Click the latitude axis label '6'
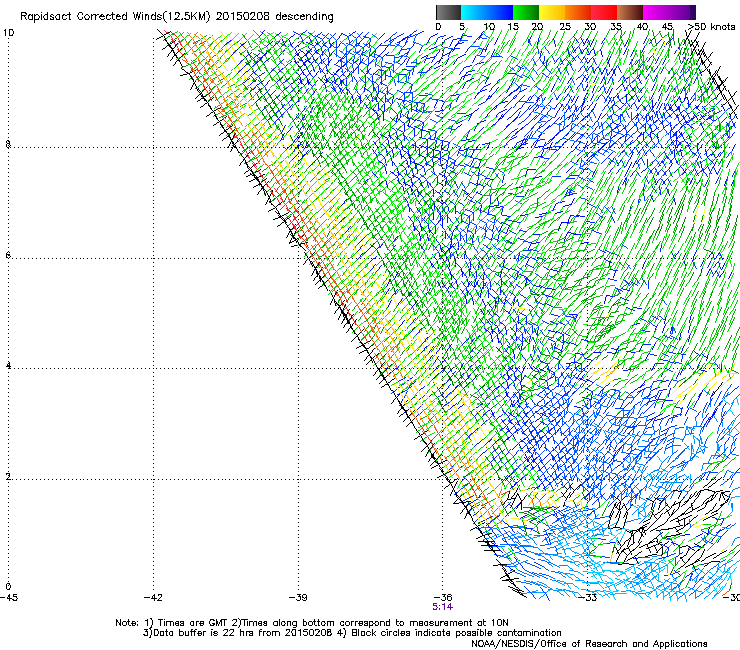The image size is (740, 650). point(8,255)
